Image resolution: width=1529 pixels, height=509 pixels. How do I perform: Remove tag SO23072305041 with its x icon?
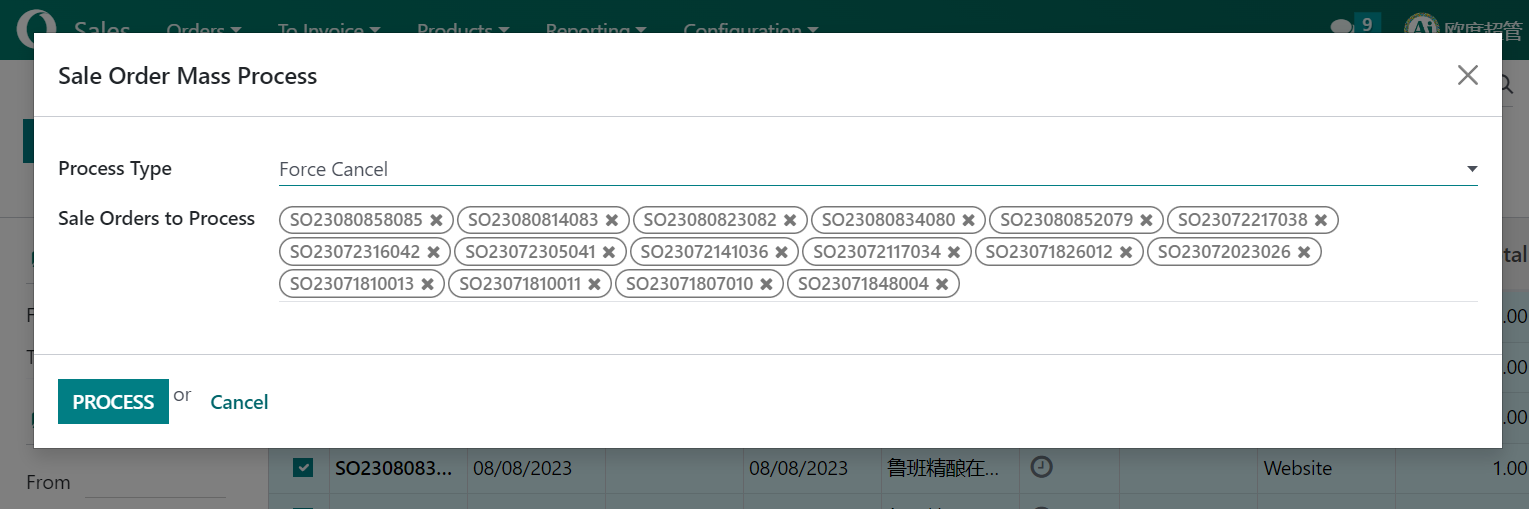609,252
